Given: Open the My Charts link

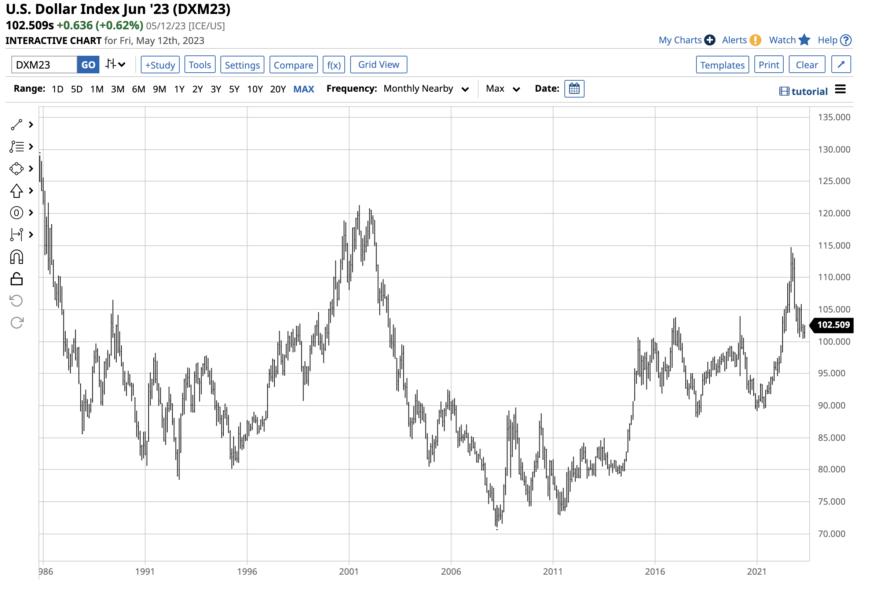Looking at the screenshot, I should [x=680, y=40].
